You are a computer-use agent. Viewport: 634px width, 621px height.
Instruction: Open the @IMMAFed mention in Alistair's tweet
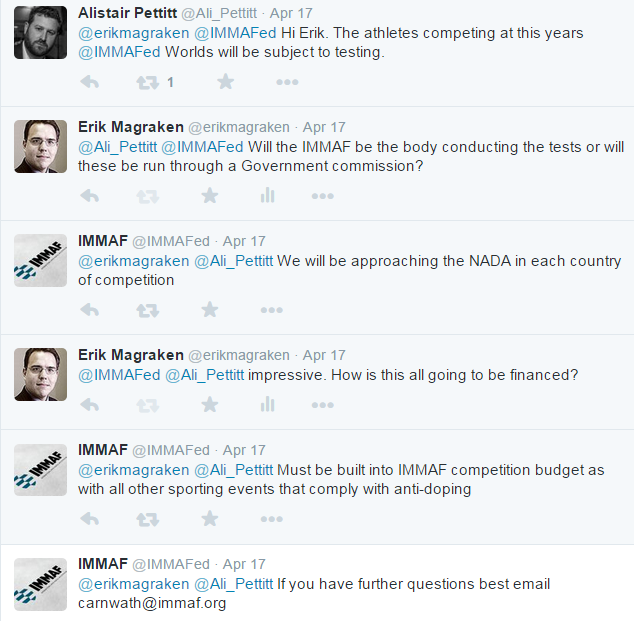pos(236,33)
